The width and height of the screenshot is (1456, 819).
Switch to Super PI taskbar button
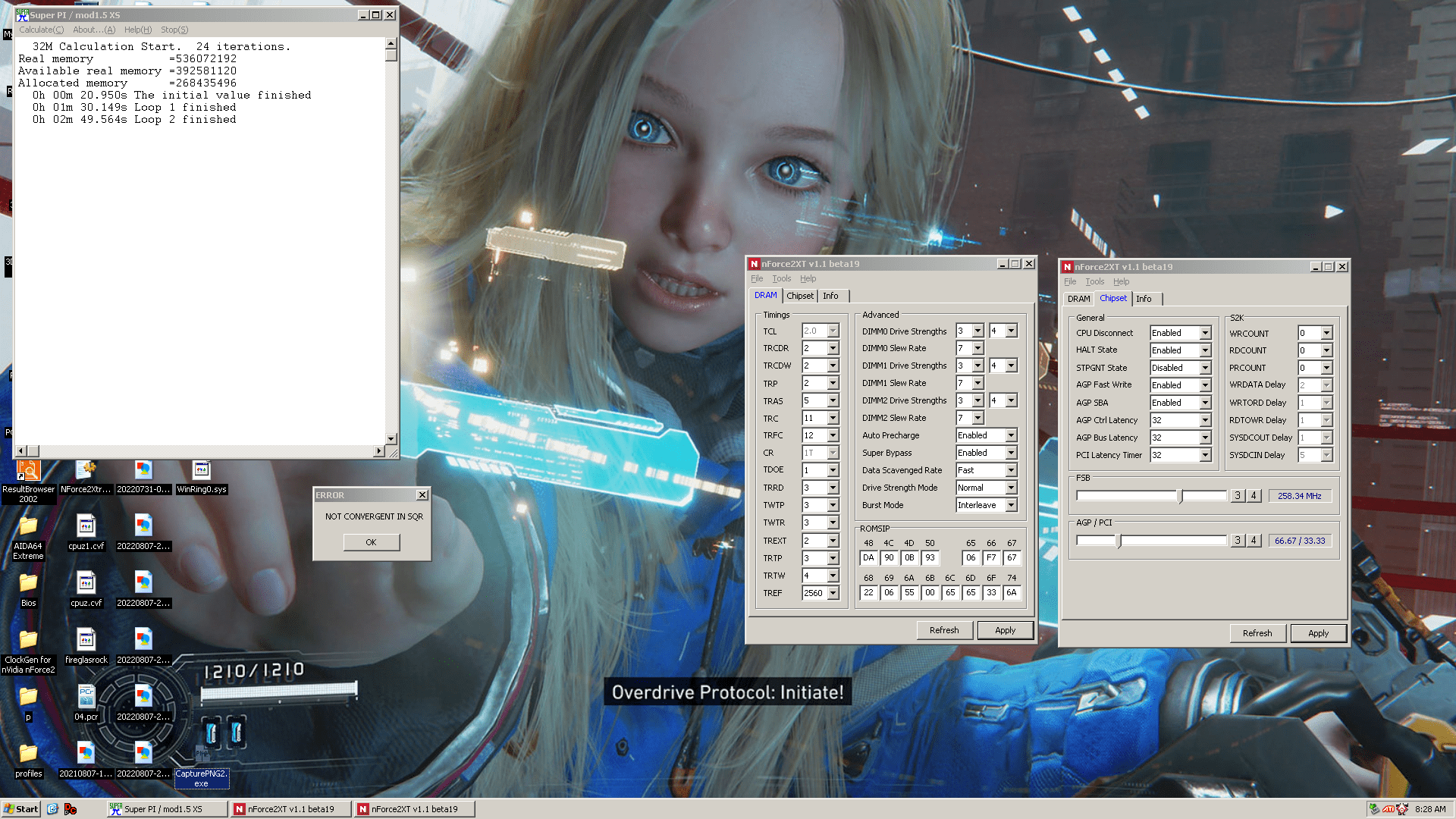click(167, 809)
